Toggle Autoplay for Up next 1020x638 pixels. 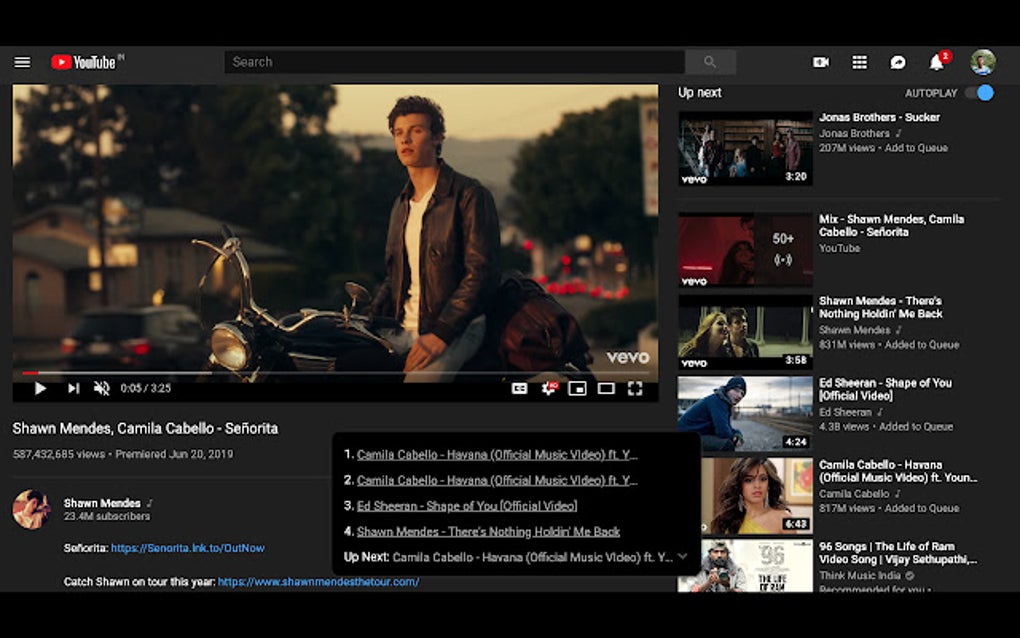pos(979,91)
